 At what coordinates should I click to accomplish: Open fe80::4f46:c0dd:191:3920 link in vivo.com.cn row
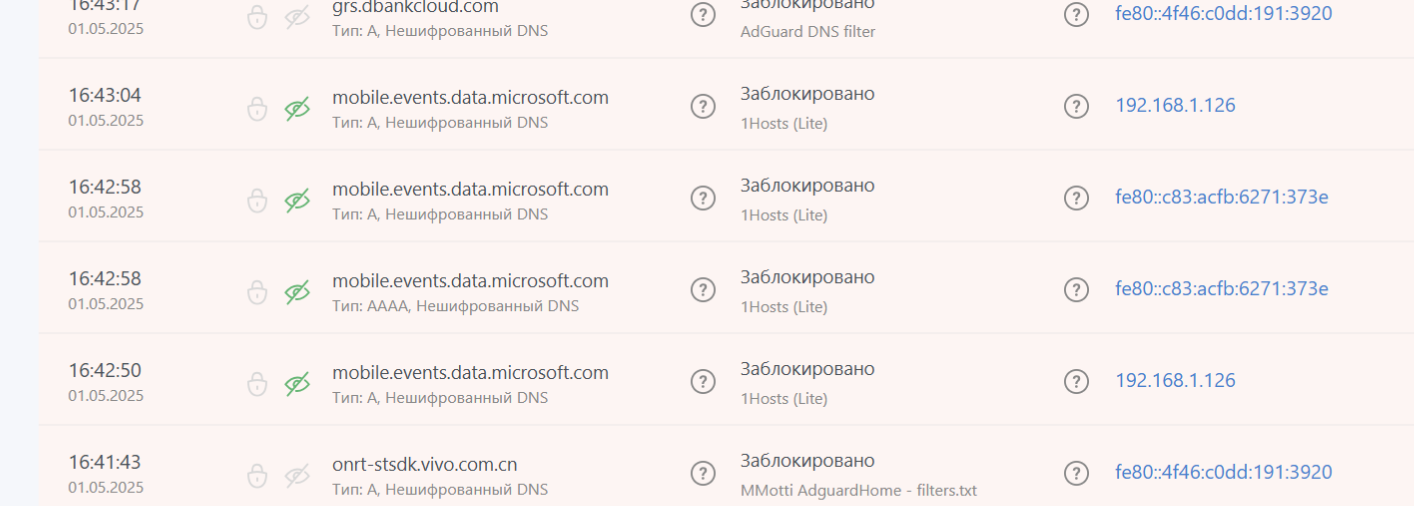[x=1223, y=472]
